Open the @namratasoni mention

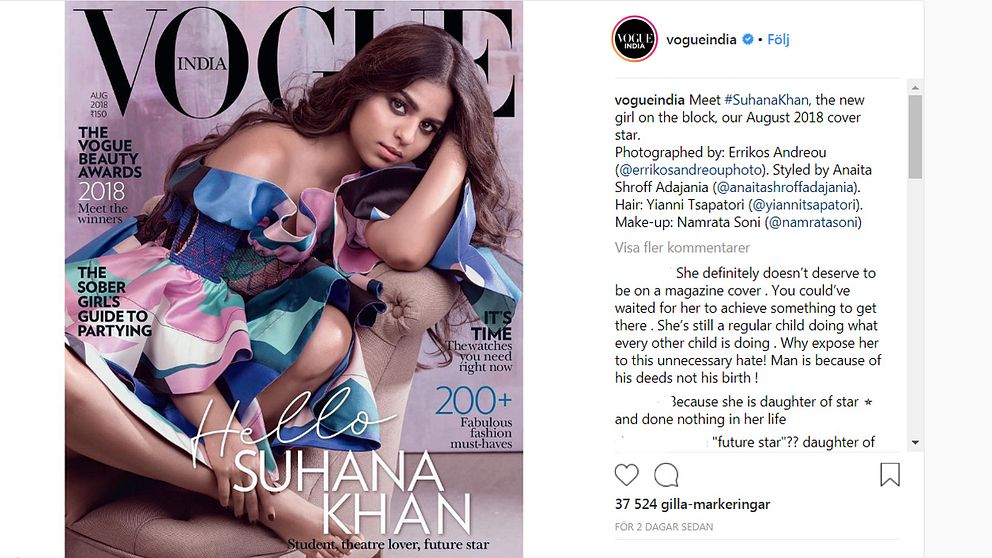click(x=813, y=222)
